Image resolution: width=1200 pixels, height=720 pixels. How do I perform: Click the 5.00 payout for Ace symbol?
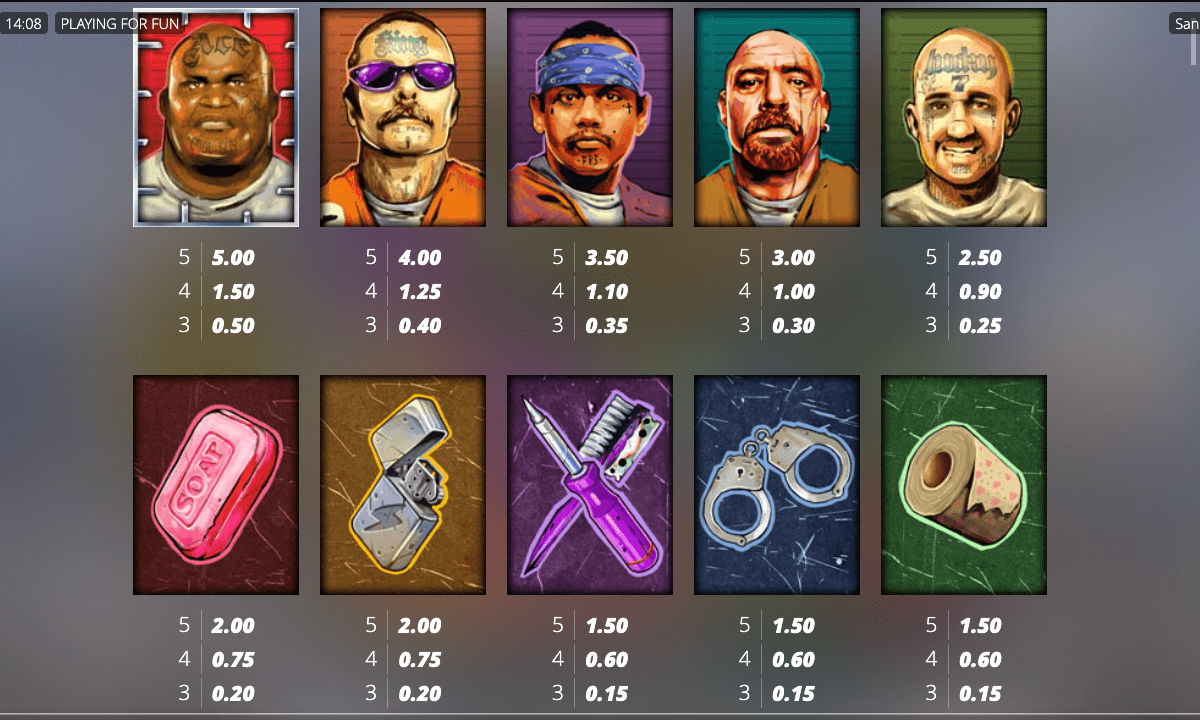233,258
